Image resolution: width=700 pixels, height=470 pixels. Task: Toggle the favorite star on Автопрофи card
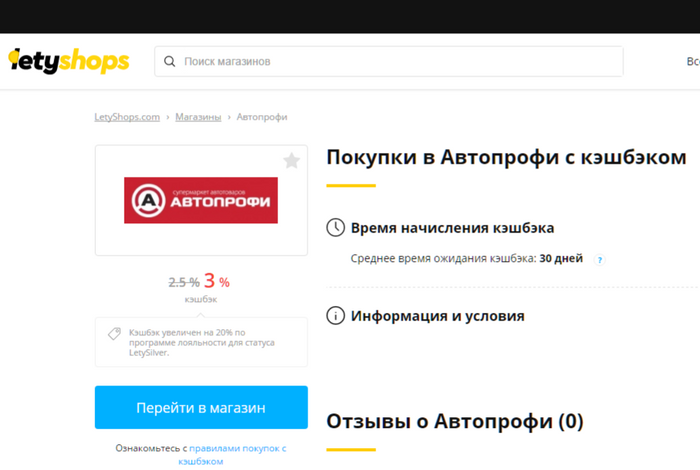(292, 161)
